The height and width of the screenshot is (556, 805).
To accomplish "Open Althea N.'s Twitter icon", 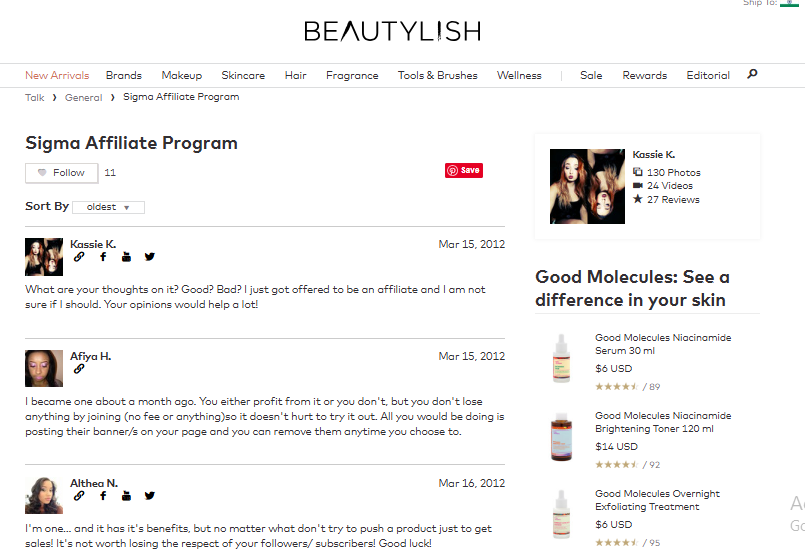I will point(150,496).
